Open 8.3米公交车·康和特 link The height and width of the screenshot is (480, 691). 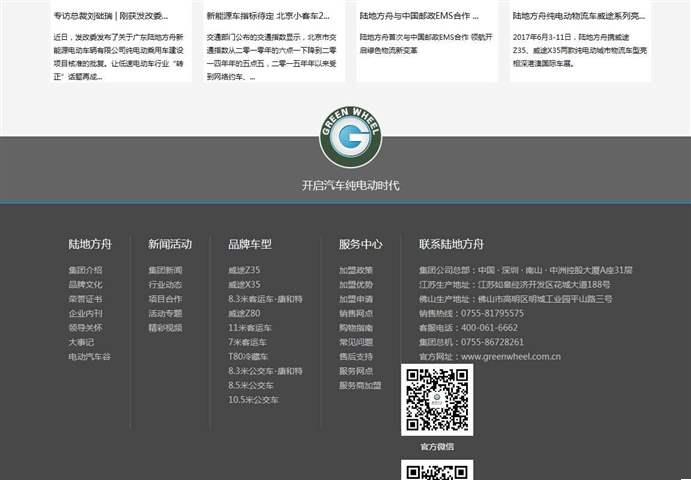click(265, 371)
